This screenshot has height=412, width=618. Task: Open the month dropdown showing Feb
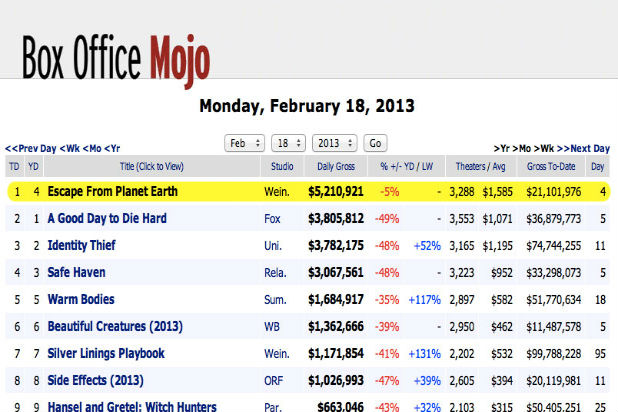click(x=245, y=143)
